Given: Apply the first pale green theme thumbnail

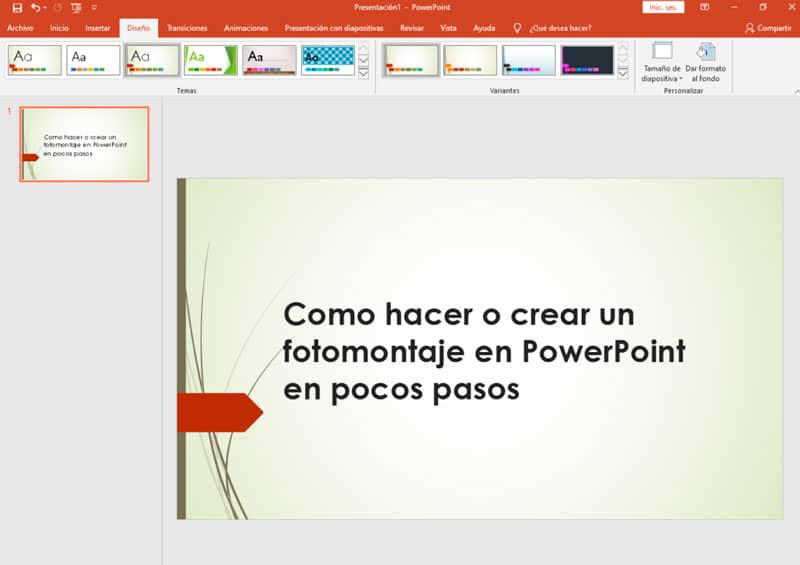Looking at the screenshot, I should [35, 60].
